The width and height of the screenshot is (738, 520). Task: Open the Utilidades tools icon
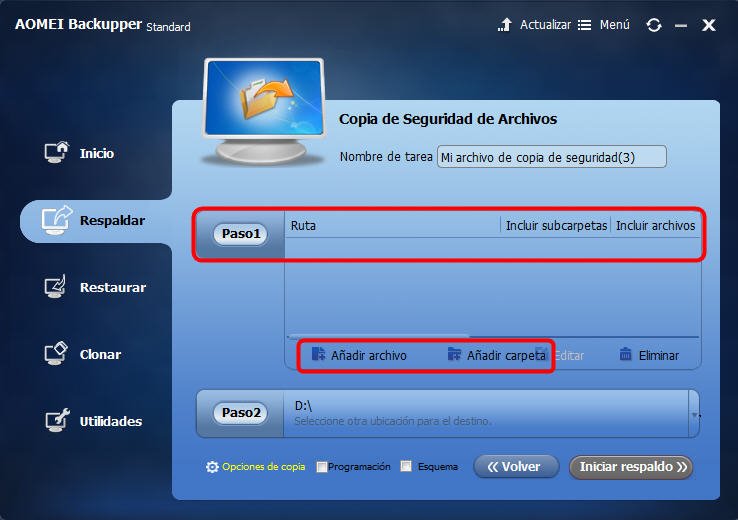[57, 420]
